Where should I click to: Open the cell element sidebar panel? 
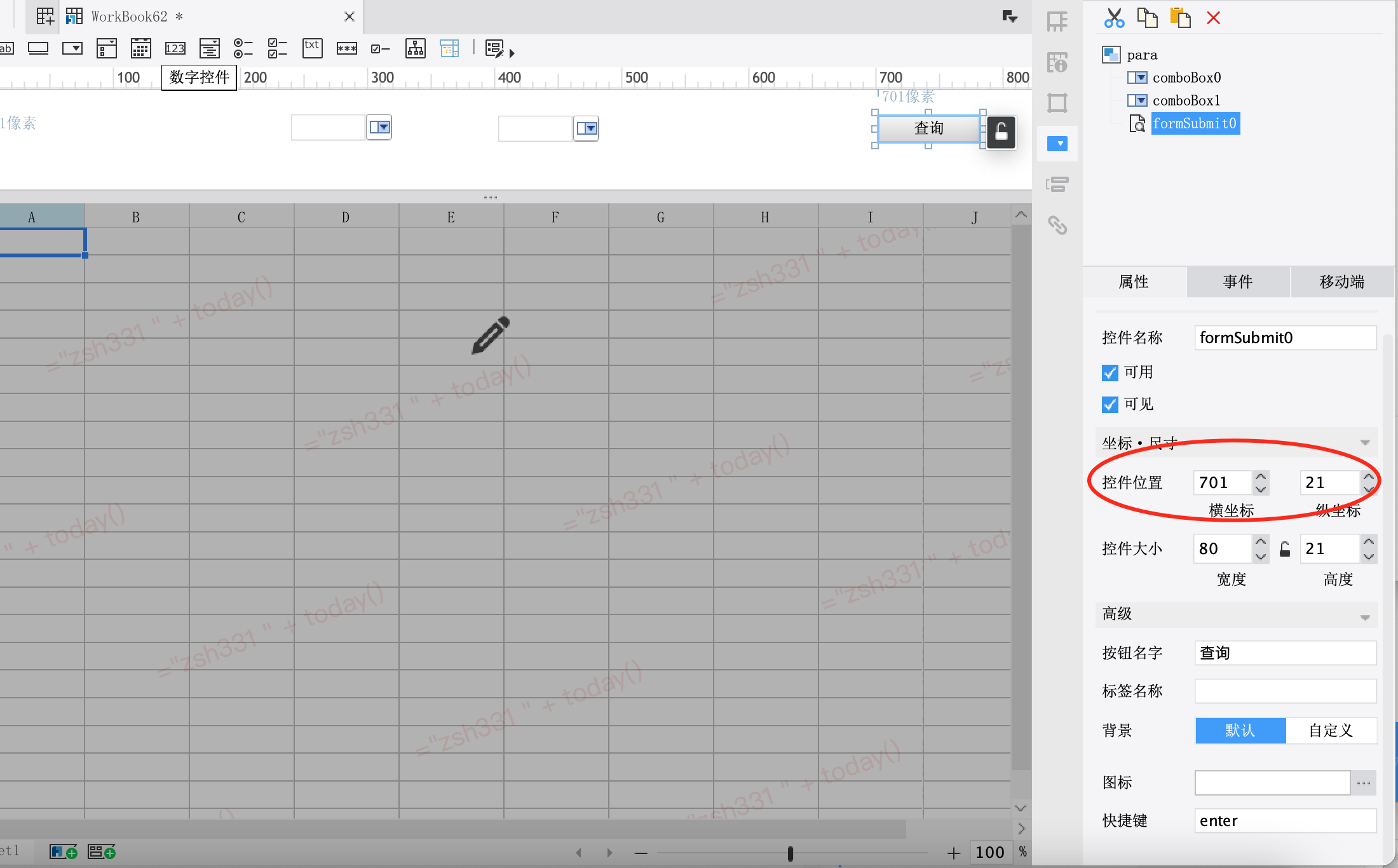click(x=1057, y=22)
